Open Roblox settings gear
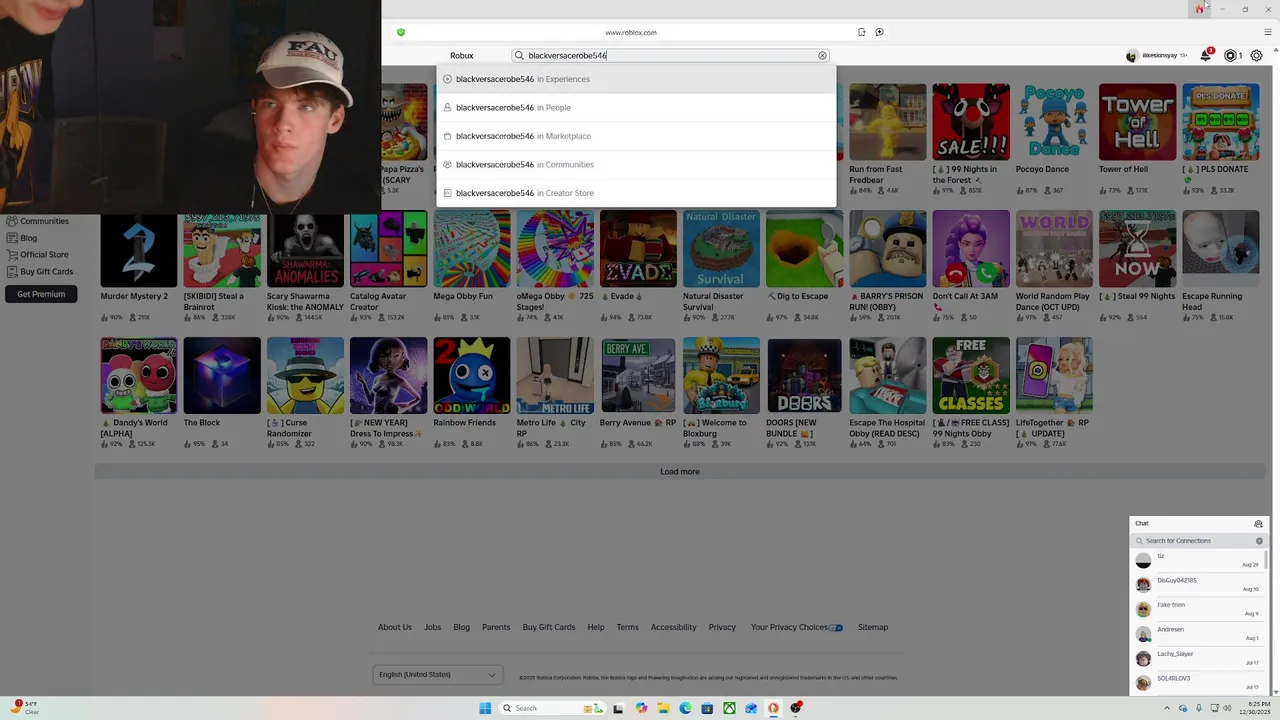 tap(1256, 56)
